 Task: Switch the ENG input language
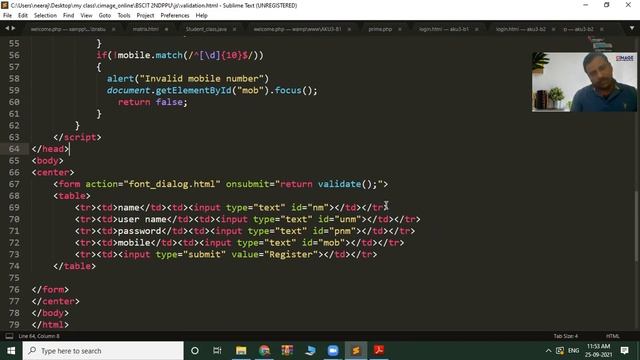click(x=573, y=351)
